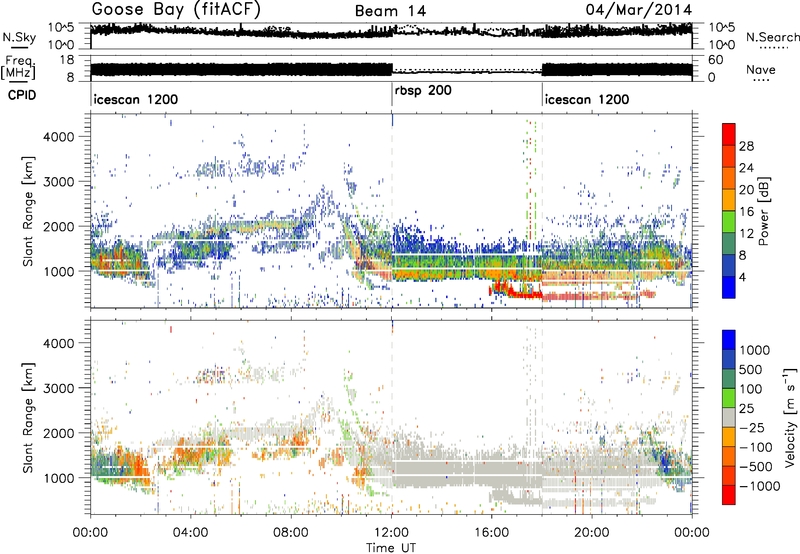The height and width of the screenshot is (554, 800).
Task: Click the "Slant Range [km]" label of the velocity panel
Action: 28,417
